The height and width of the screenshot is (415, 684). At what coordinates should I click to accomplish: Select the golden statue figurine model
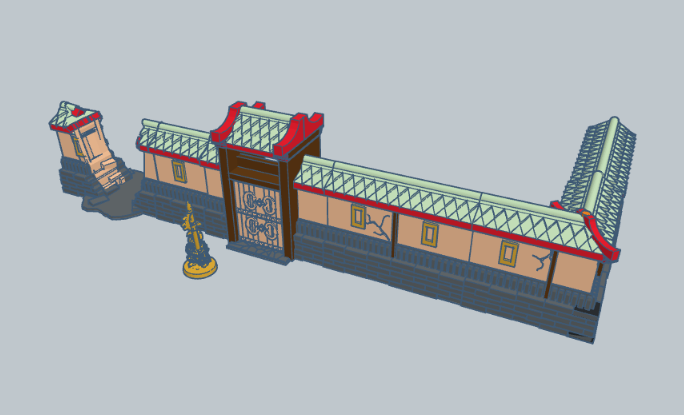[x=199, y=242]
